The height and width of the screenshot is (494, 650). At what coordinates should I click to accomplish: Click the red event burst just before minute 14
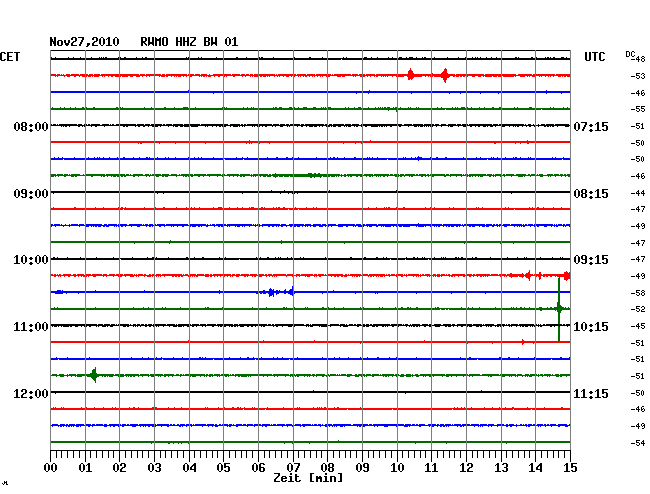527,275
